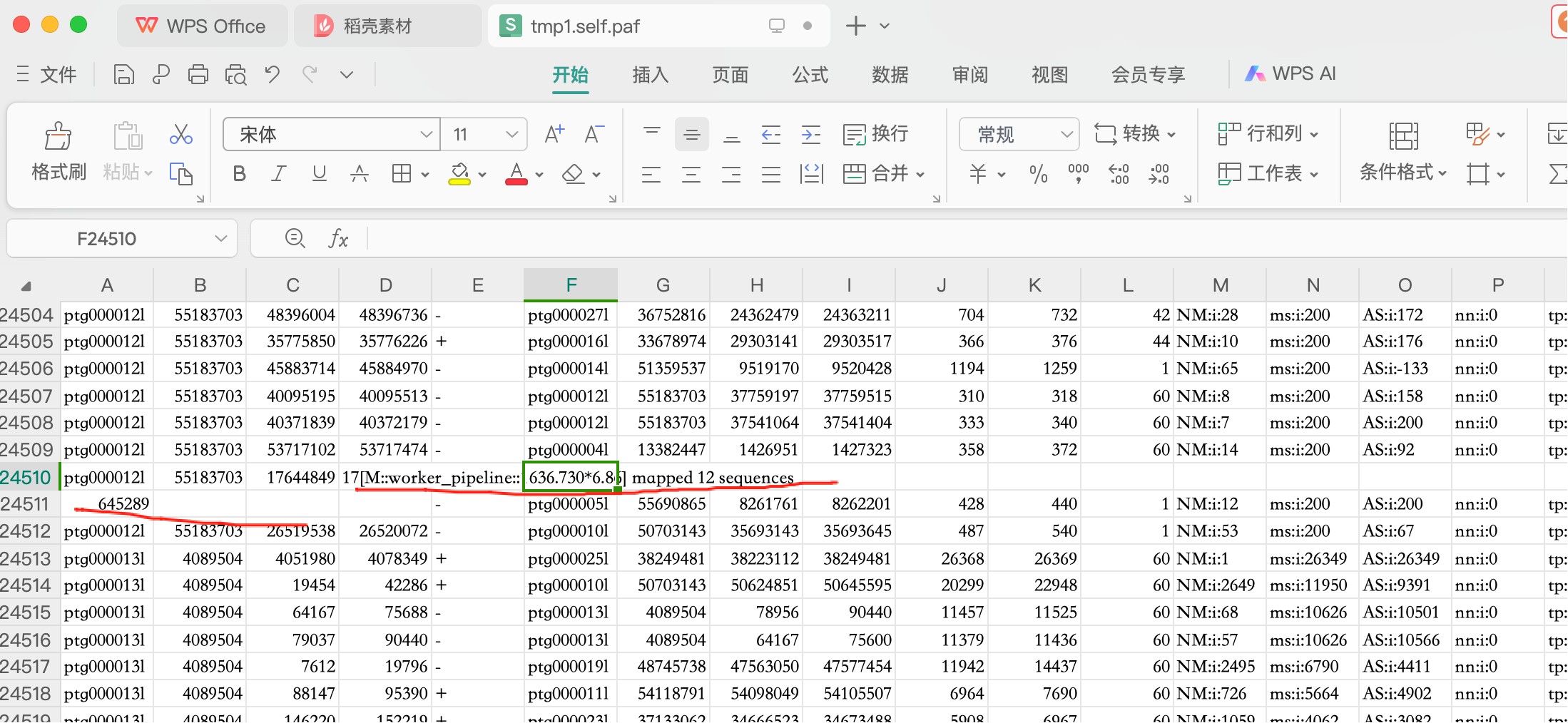The image size is (1568, 723).
Task: Switch to the Review (审阅) tab
Action: coord(969,74)
